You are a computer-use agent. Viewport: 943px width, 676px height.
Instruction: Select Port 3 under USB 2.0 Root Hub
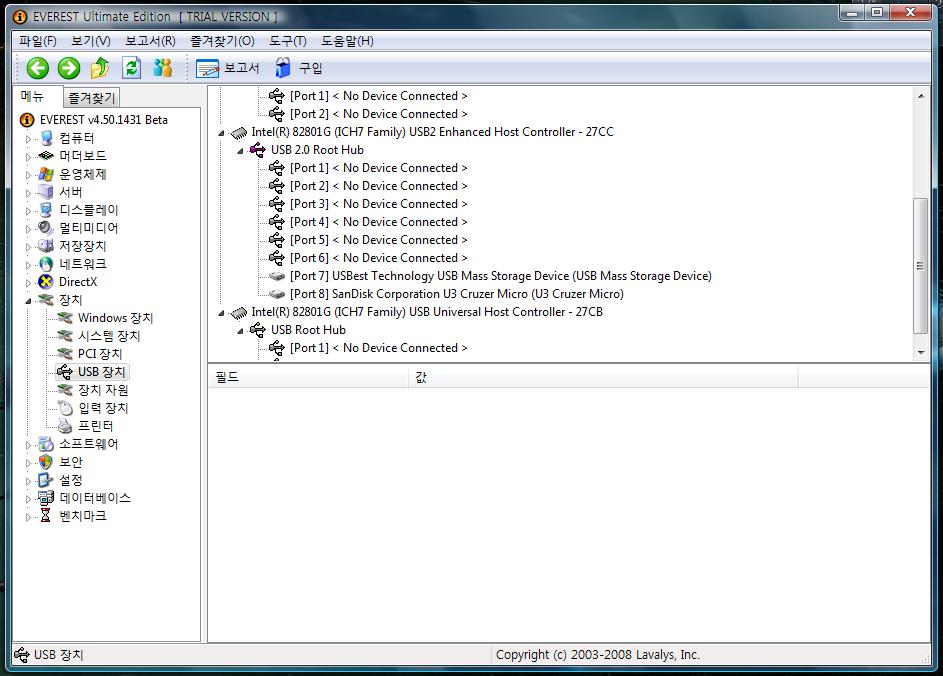pos(378,204)
